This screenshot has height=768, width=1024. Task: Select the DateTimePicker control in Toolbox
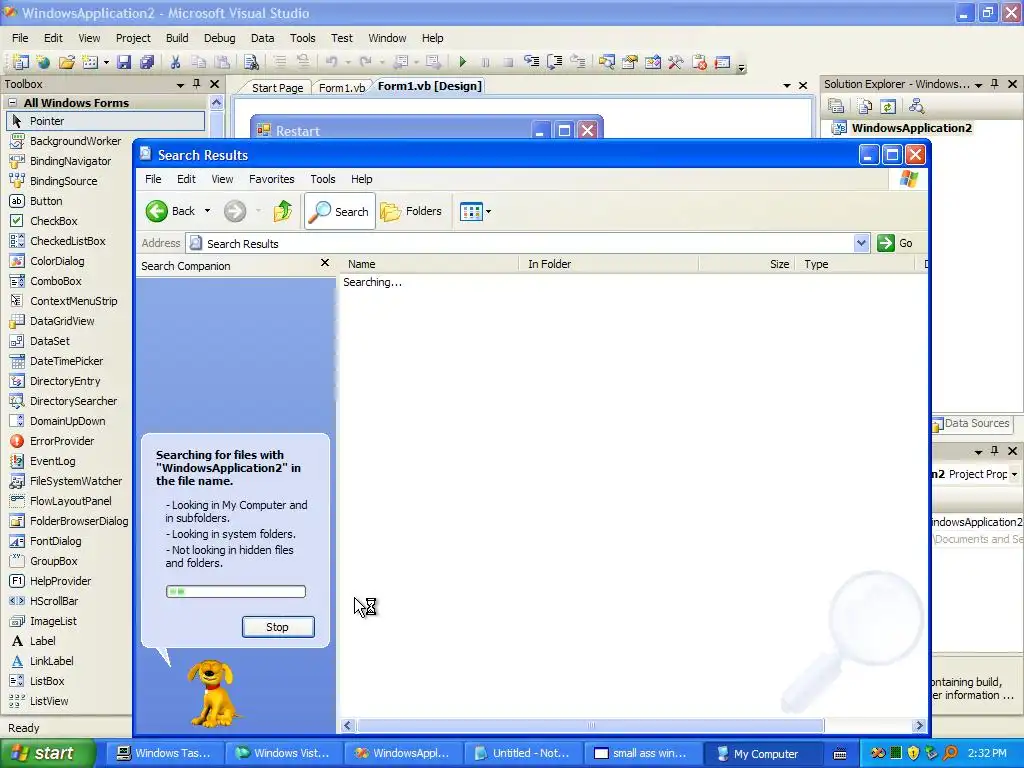(x=66, y=360)
